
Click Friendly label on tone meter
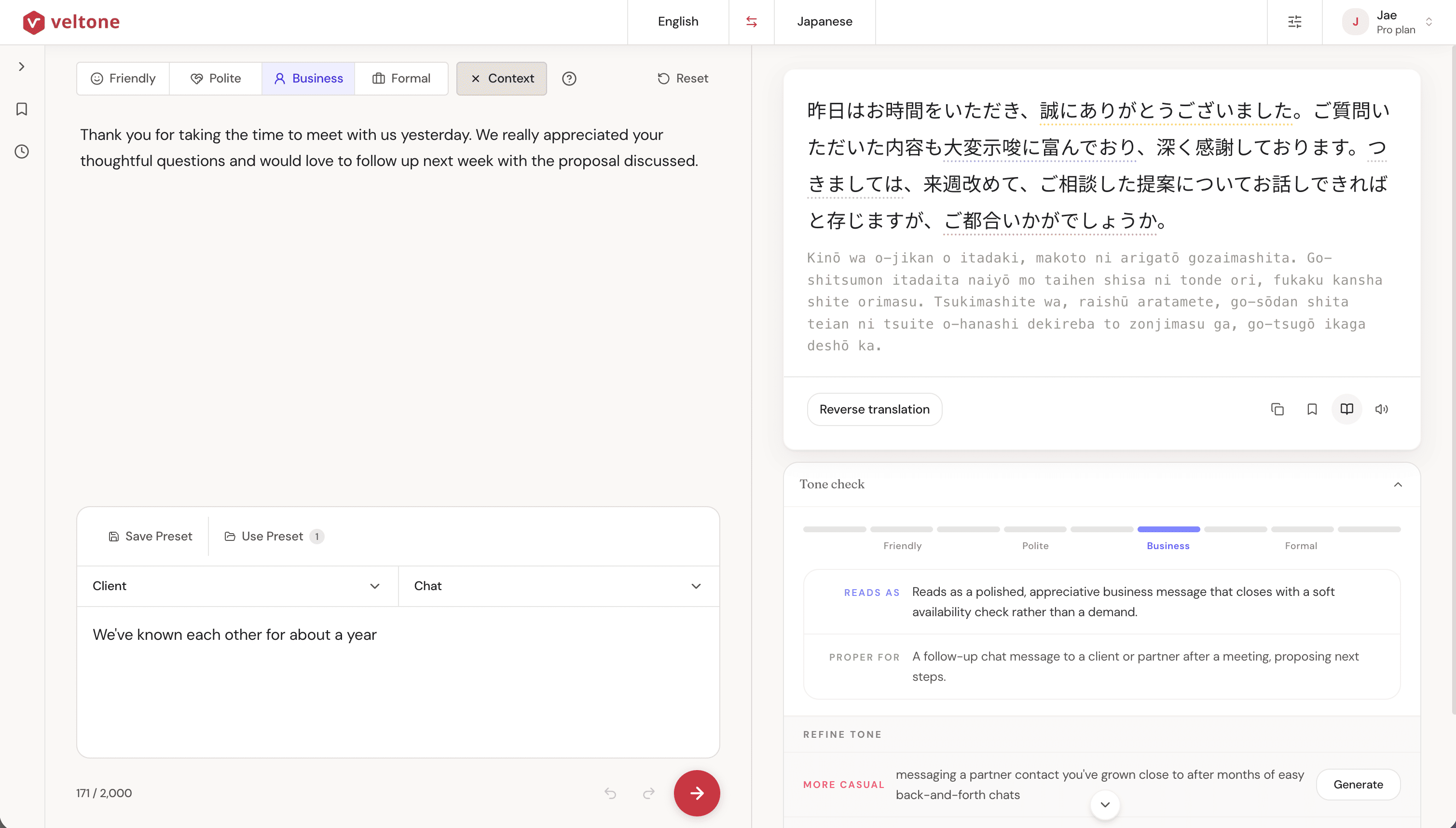click(x=902, y=545)
